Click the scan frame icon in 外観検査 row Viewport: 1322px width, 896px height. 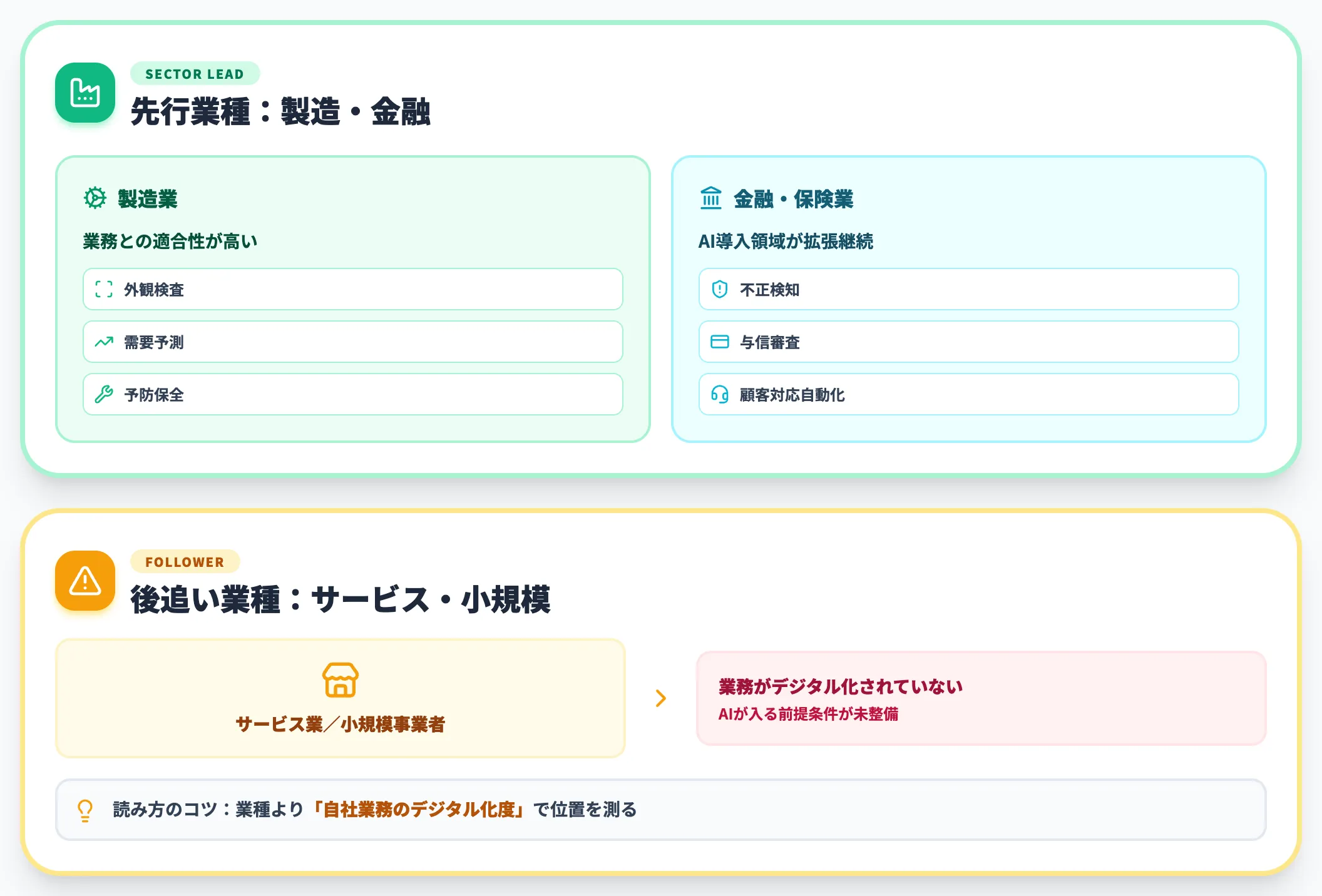(104, 289)
